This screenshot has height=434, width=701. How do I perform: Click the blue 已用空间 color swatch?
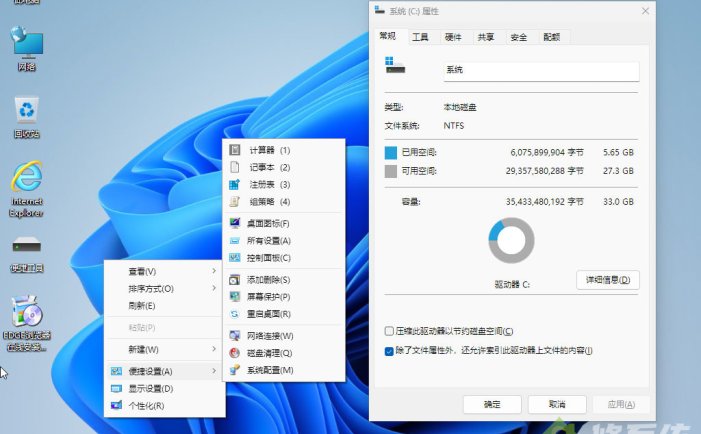tap(391, 153)
